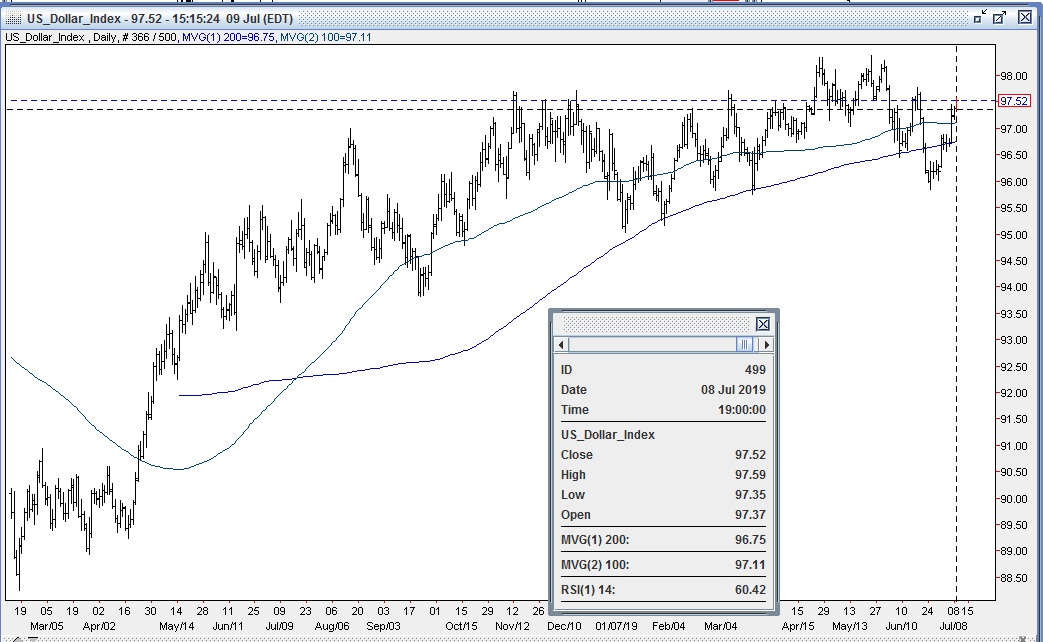Click the '01/07/19' date axis label
Image resolution: width=1043 pixels, height=642 pixels.
(617, 626)
